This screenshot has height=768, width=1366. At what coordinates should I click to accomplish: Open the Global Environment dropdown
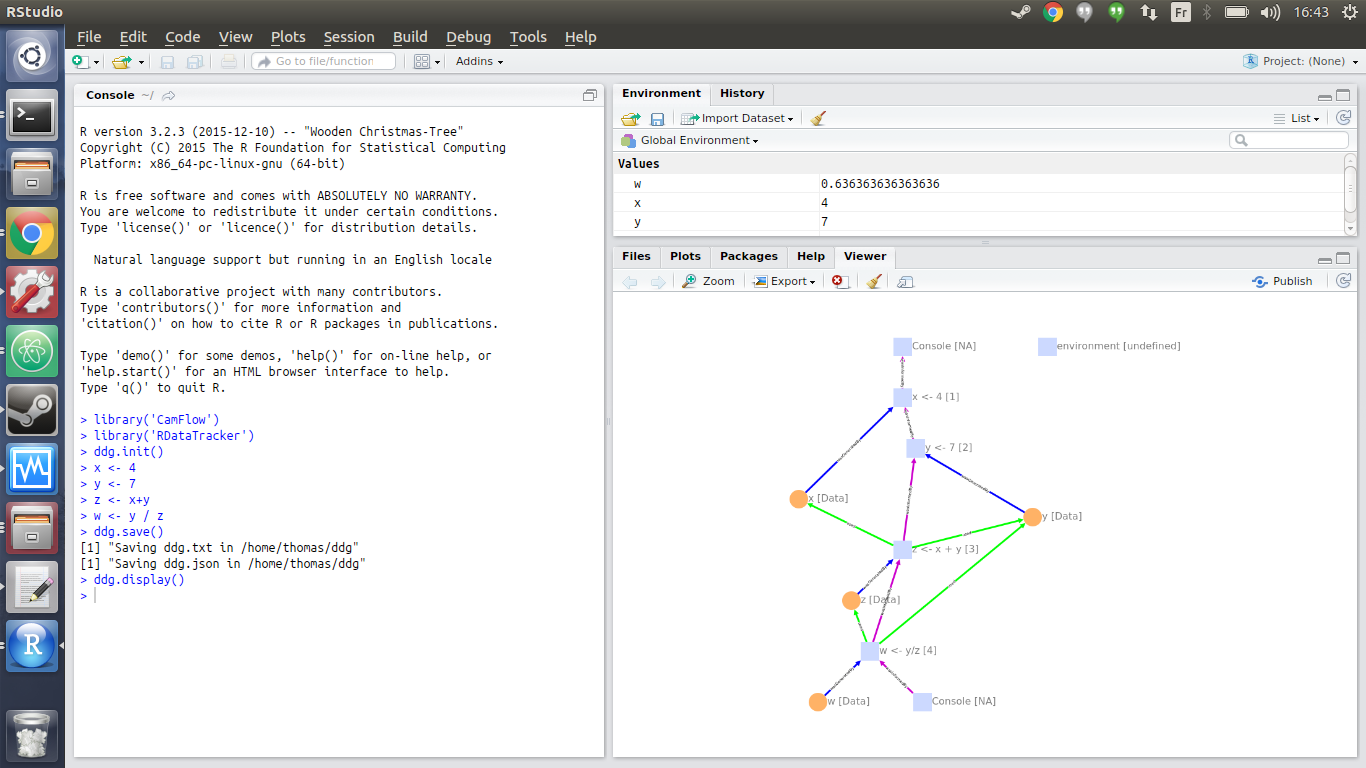[689, 140]
